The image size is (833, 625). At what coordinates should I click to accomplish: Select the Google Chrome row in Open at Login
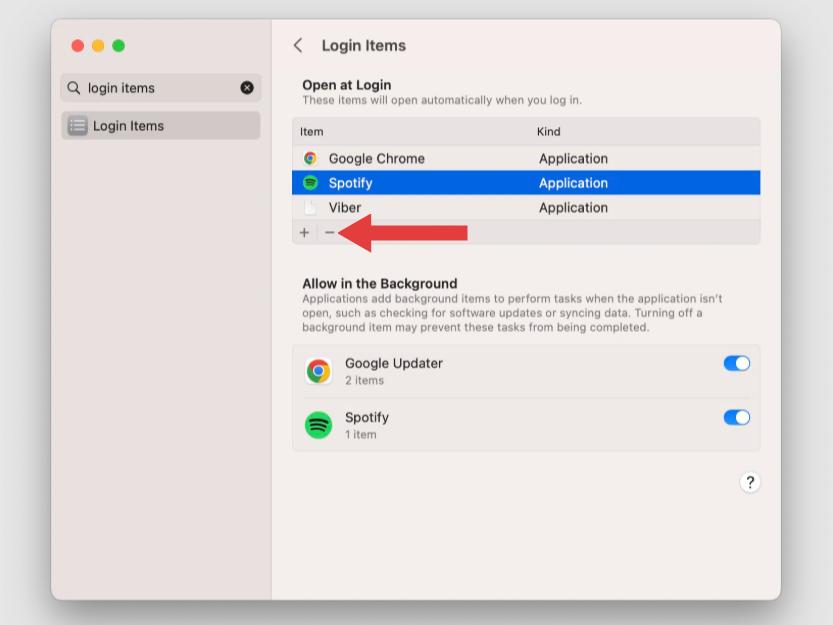(526, 158)
